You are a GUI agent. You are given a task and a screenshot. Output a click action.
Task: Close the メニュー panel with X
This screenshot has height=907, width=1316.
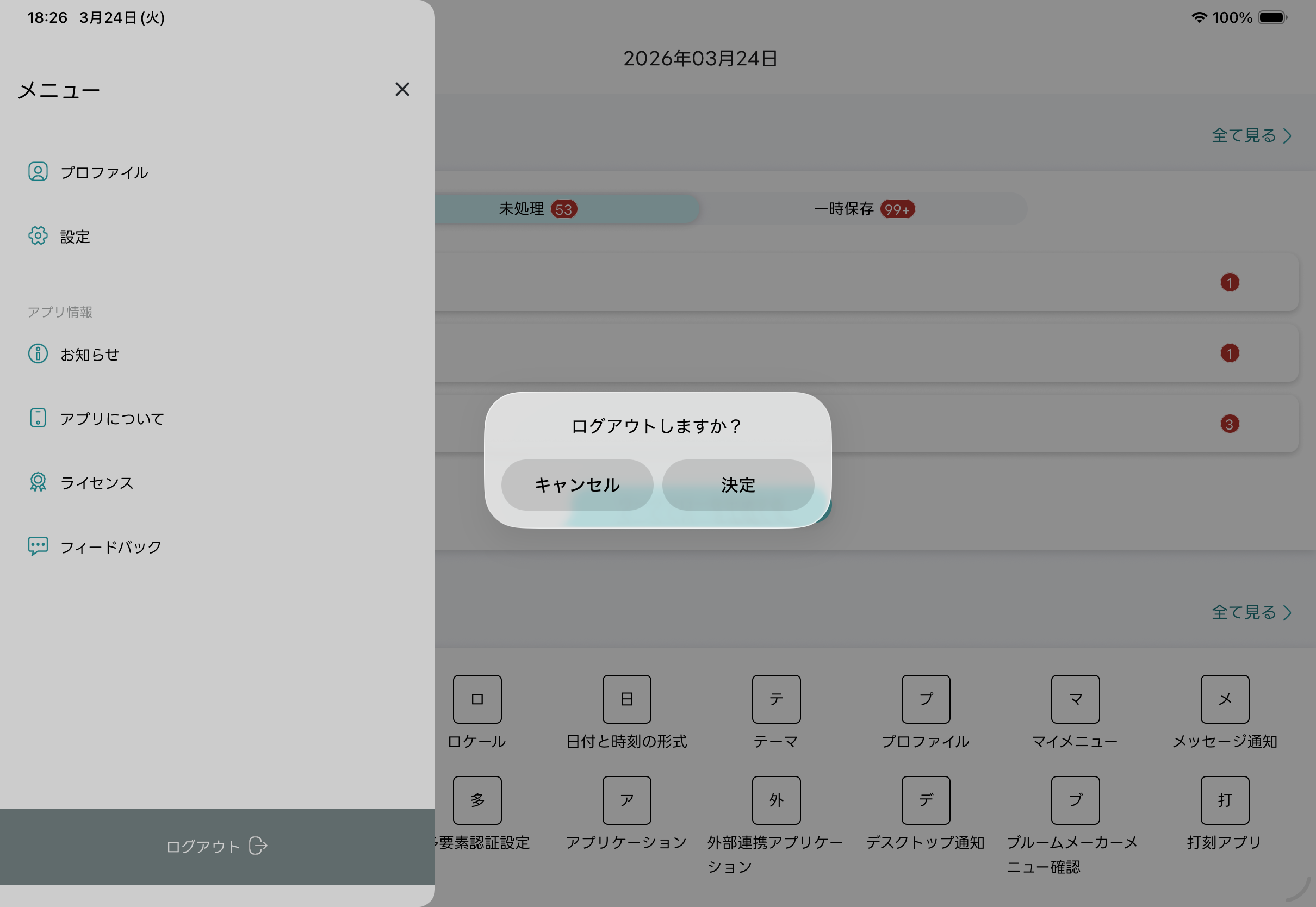point(402,89)
